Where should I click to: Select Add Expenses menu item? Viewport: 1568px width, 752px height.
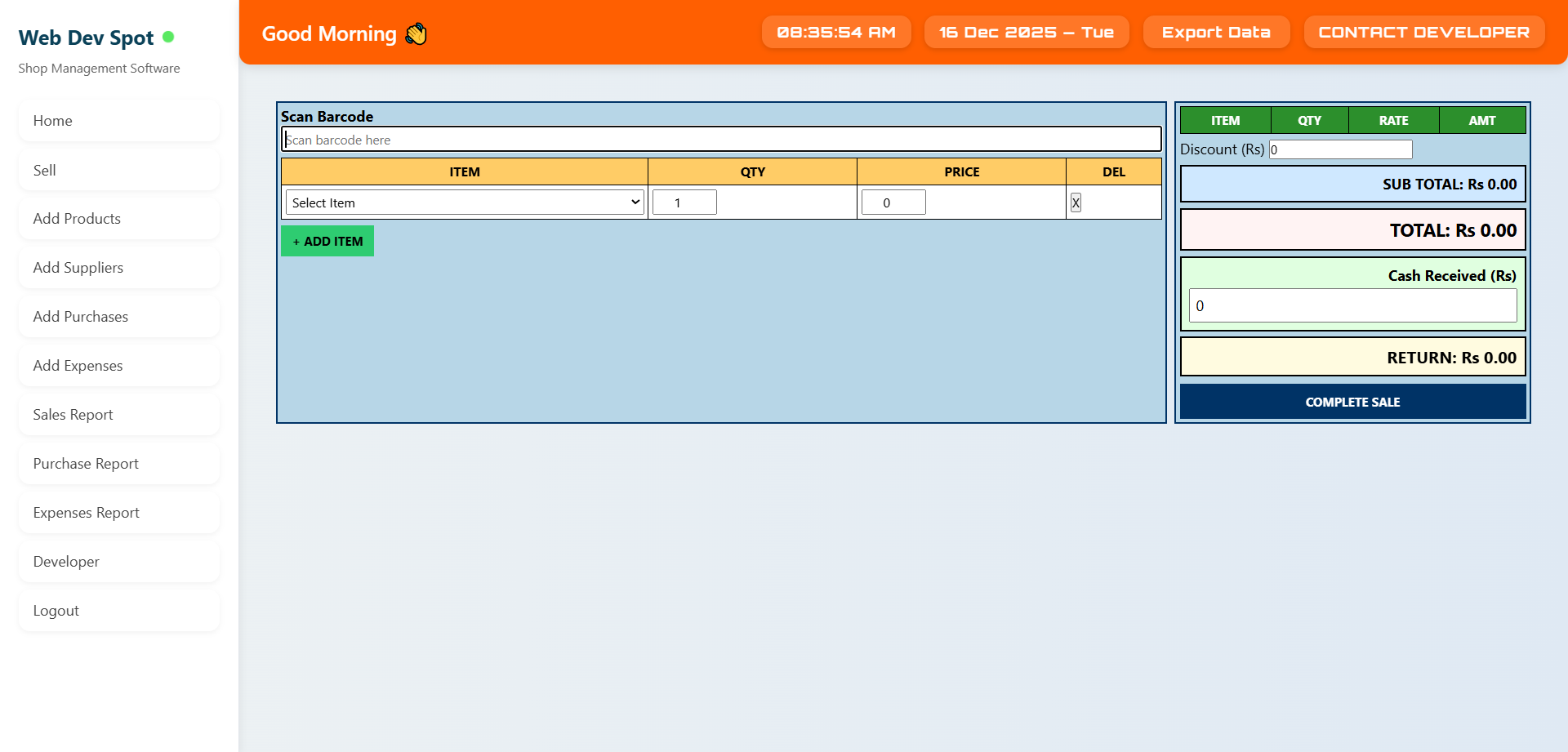pyautogui.click(x=118, y=366)
